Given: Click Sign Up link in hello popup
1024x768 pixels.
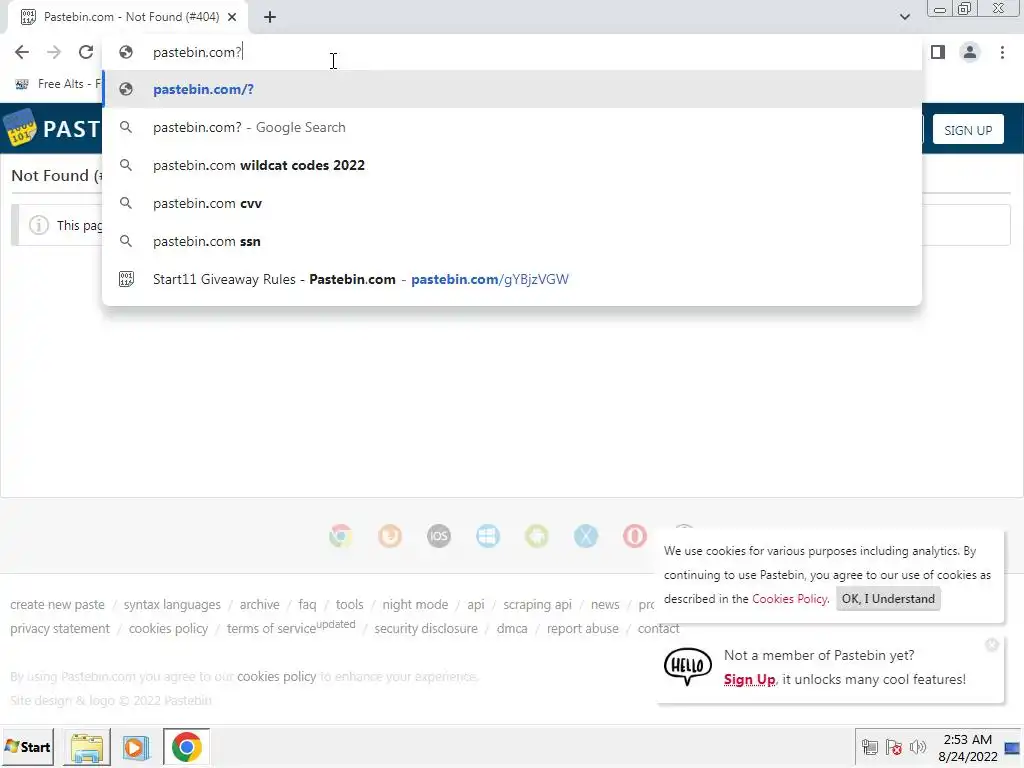Looking at the screenshot, I should 750,679.
